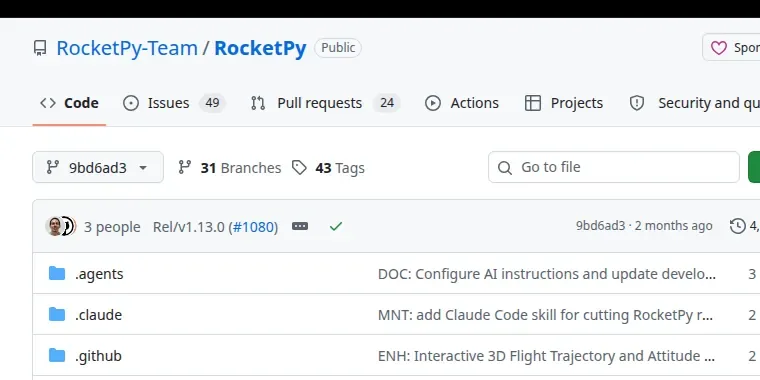This screenshot has height=380, width=760.
Task: Click the Pull requests count badge 24
Action: [x=387, y=103]
